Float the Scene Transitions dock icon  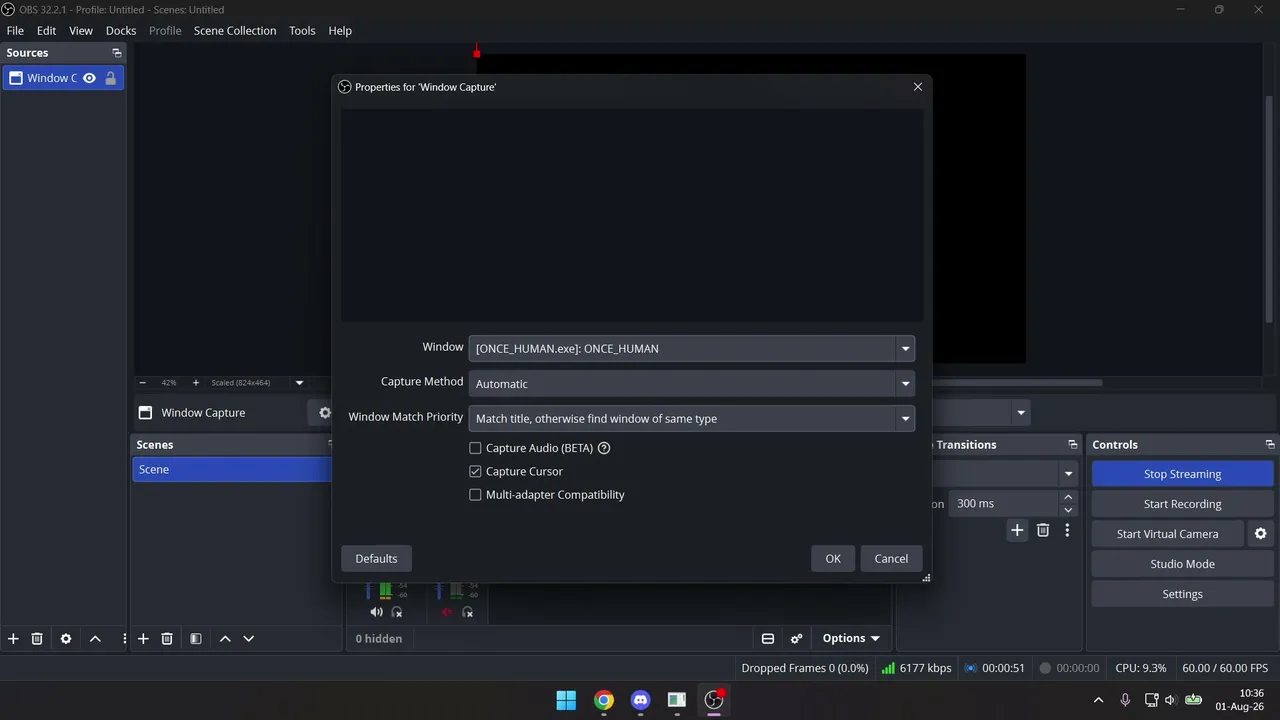pos(1072,445)
